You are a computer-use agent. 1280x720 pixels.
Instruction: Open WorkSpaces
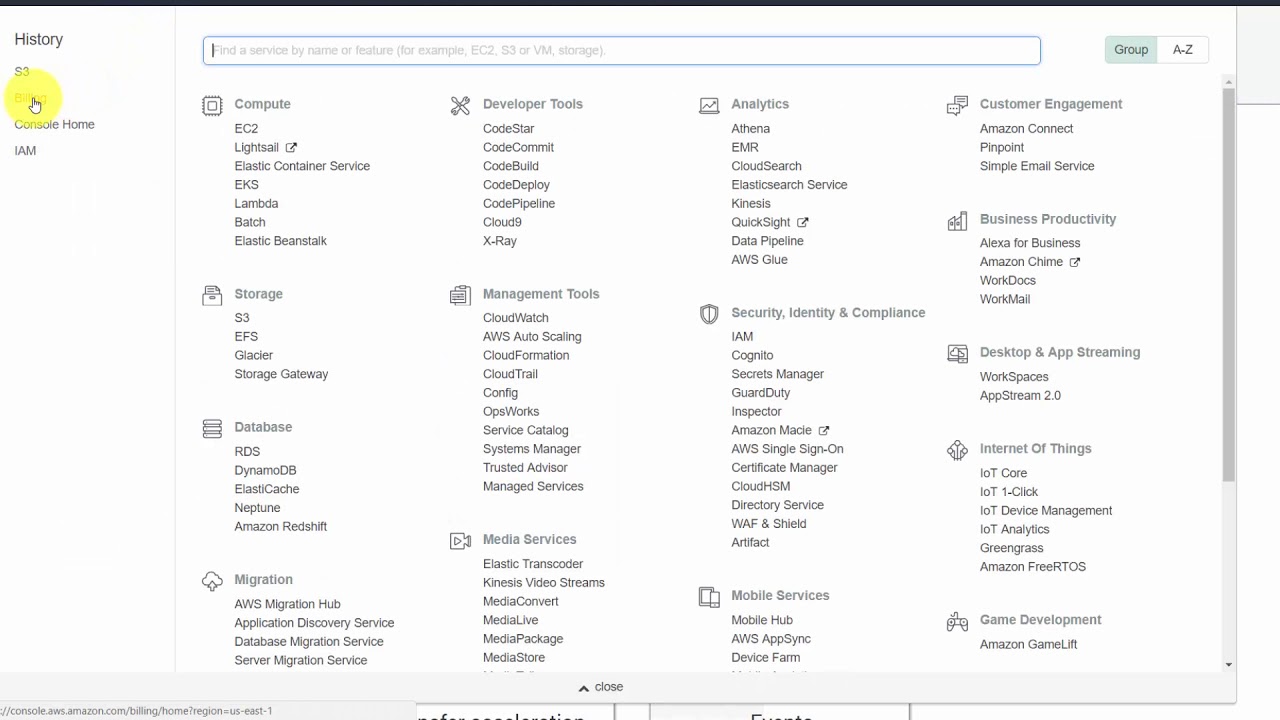point(1014,377)
